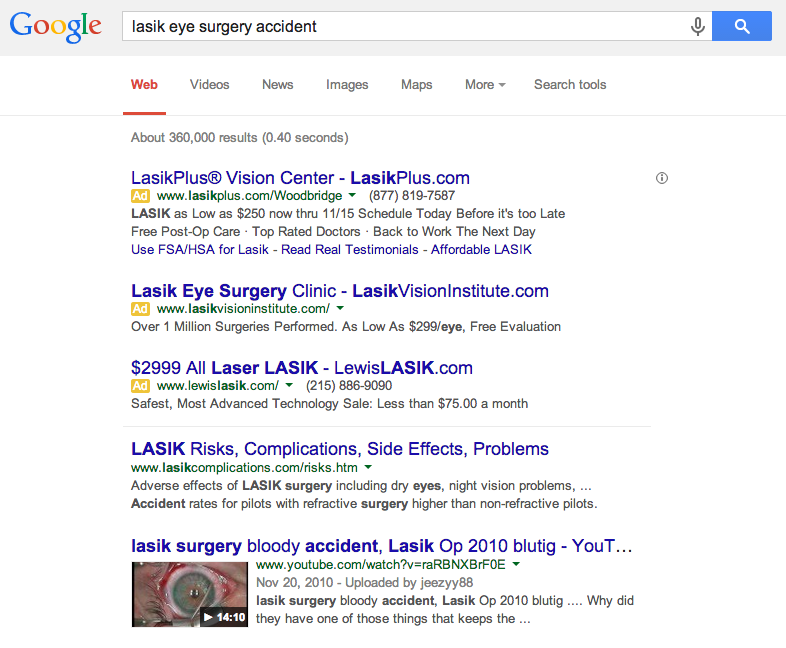Open LASIK Risks, Complications, Side Effects link
This screenshot has width=786, height=648.
coord(340,449)
